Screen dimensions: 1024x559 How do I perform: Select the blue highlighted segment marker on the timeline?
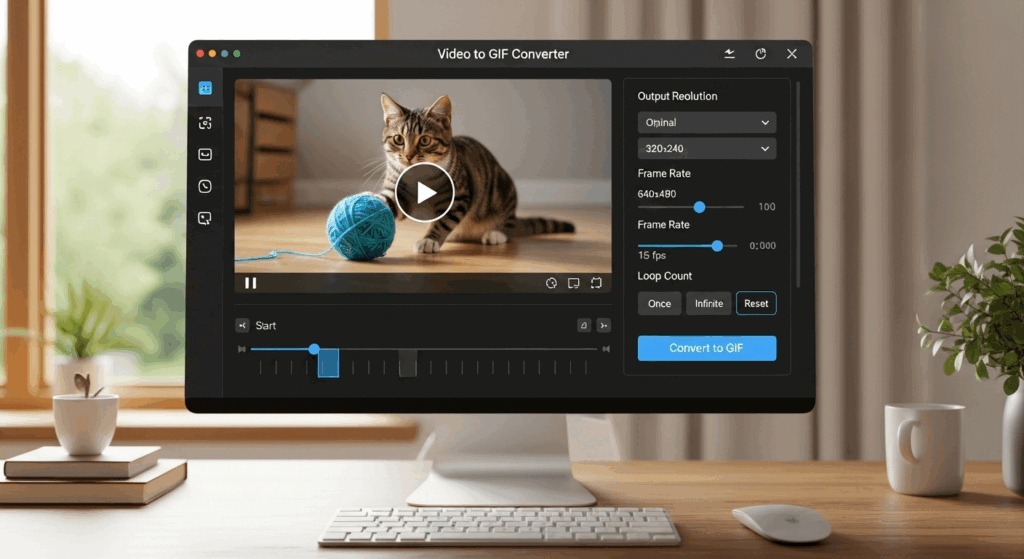(328, 363)
